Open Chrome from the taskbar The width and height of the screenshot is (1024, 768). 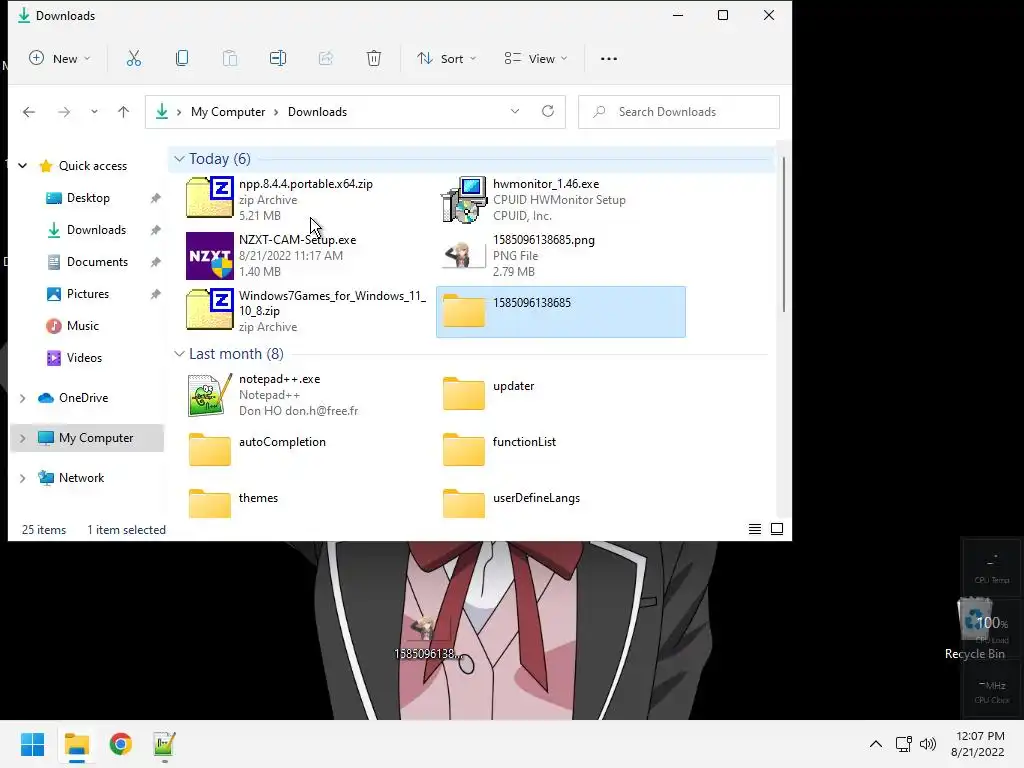point(121,744)
